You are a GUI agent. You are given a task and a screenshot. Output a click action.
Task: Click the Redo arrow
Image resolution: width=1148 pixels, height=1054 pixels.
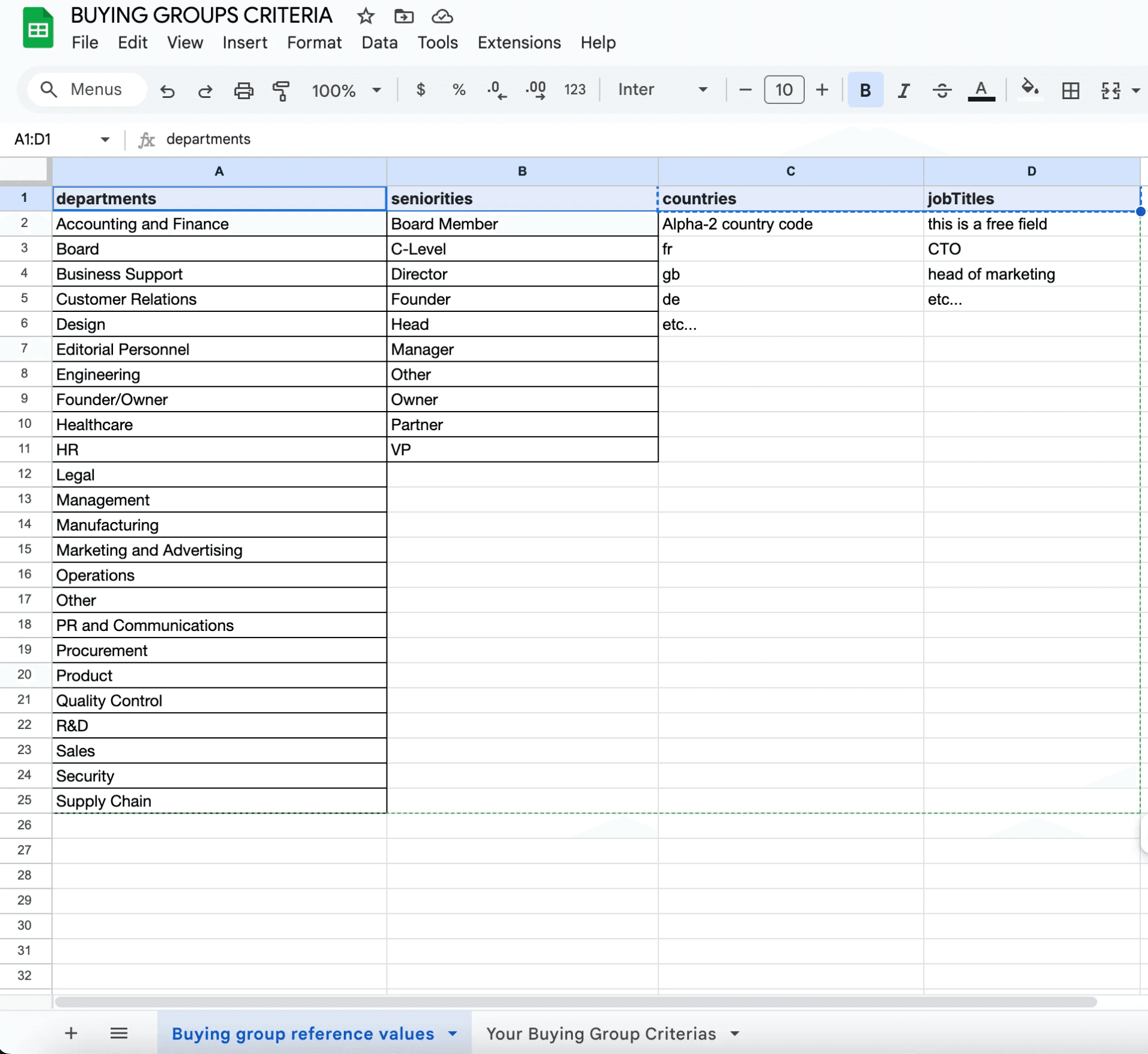(206, 90)
